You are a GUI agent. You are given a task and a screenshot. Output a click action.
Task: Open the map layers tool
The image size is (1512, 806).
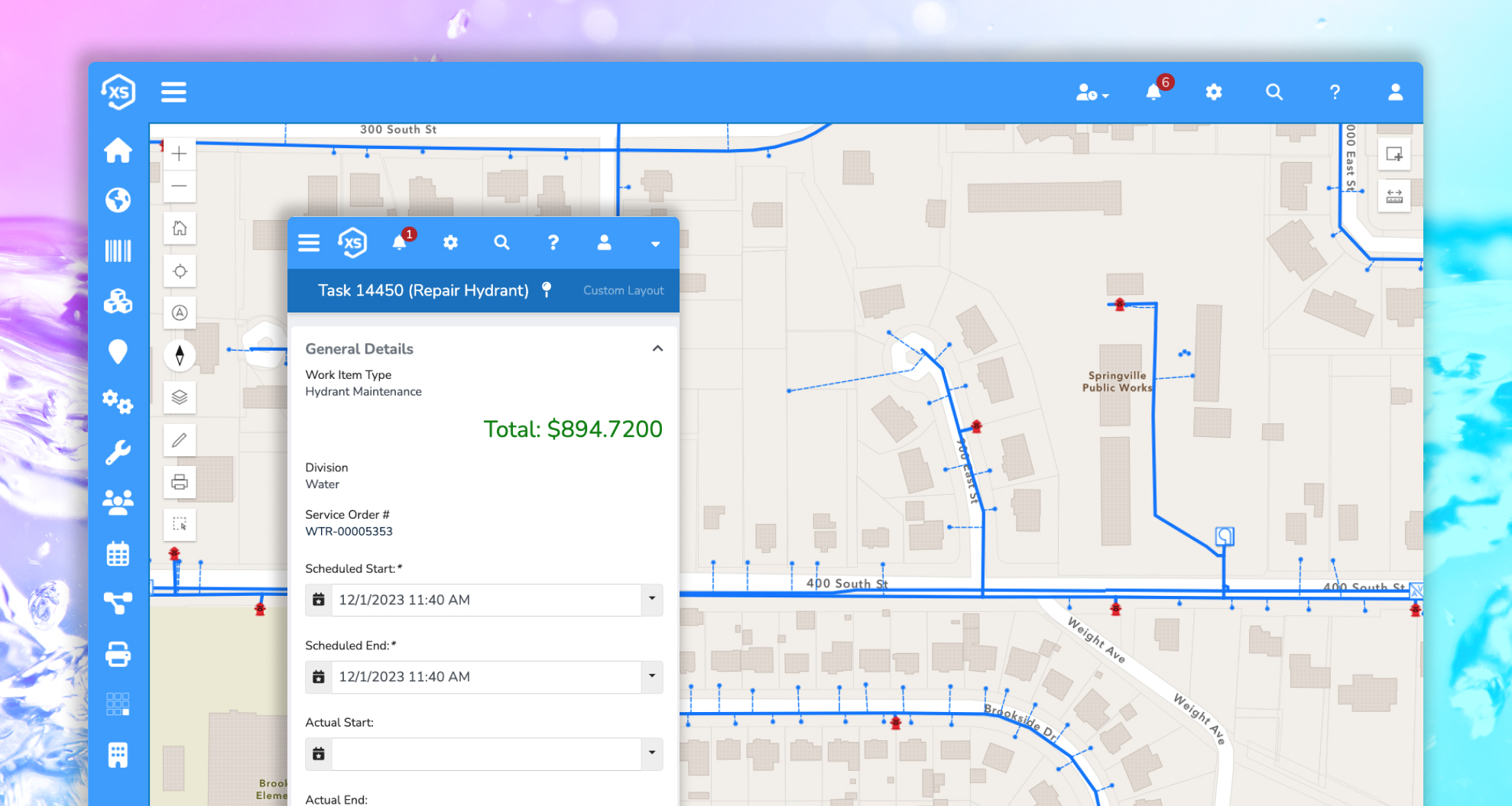pyautogui.click(x=180, y=397)
